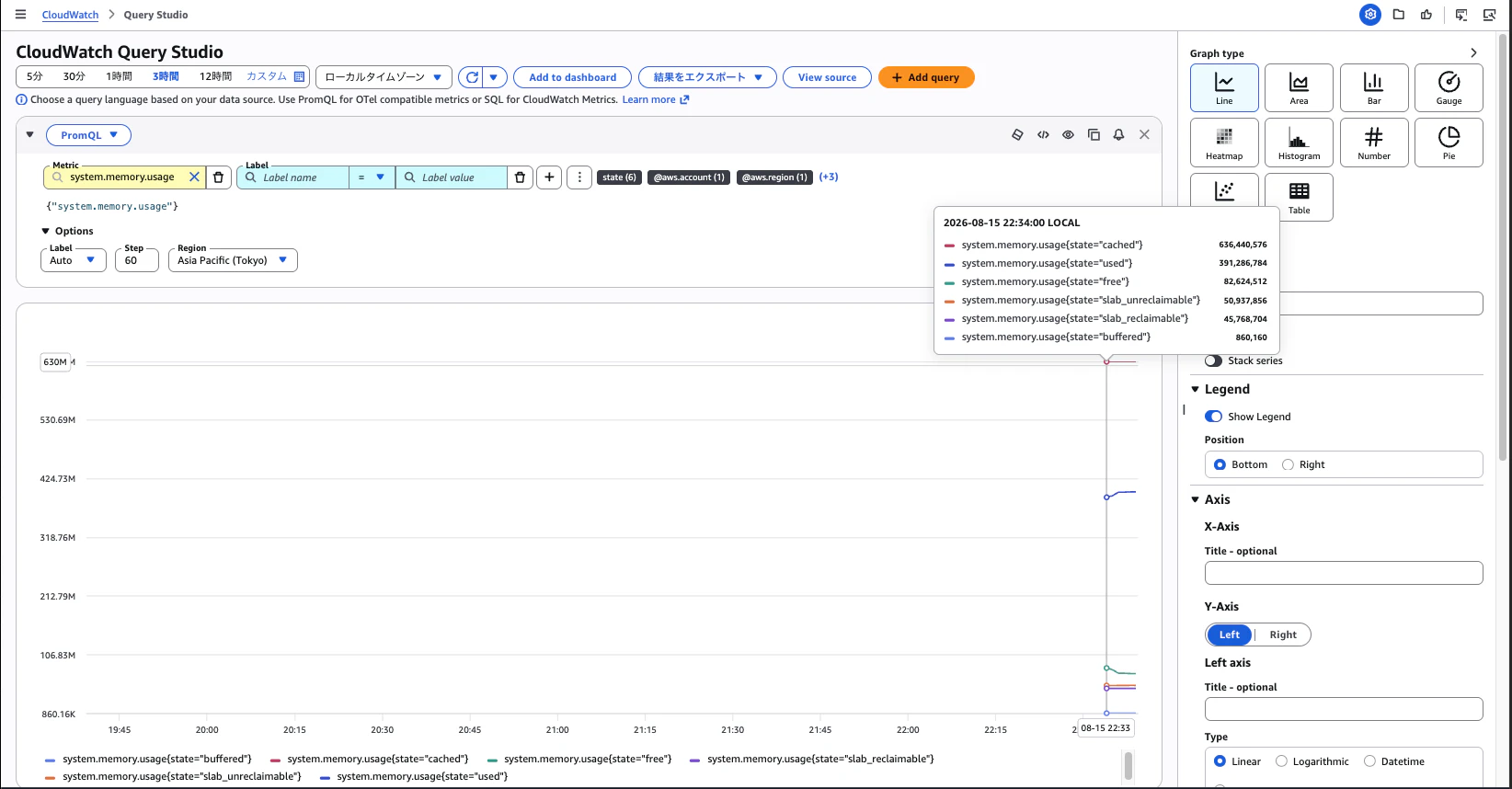Turn off Show Legend switch
Image resolution: width=1512 pixels, height=789 pixels.
[1214, 417]
